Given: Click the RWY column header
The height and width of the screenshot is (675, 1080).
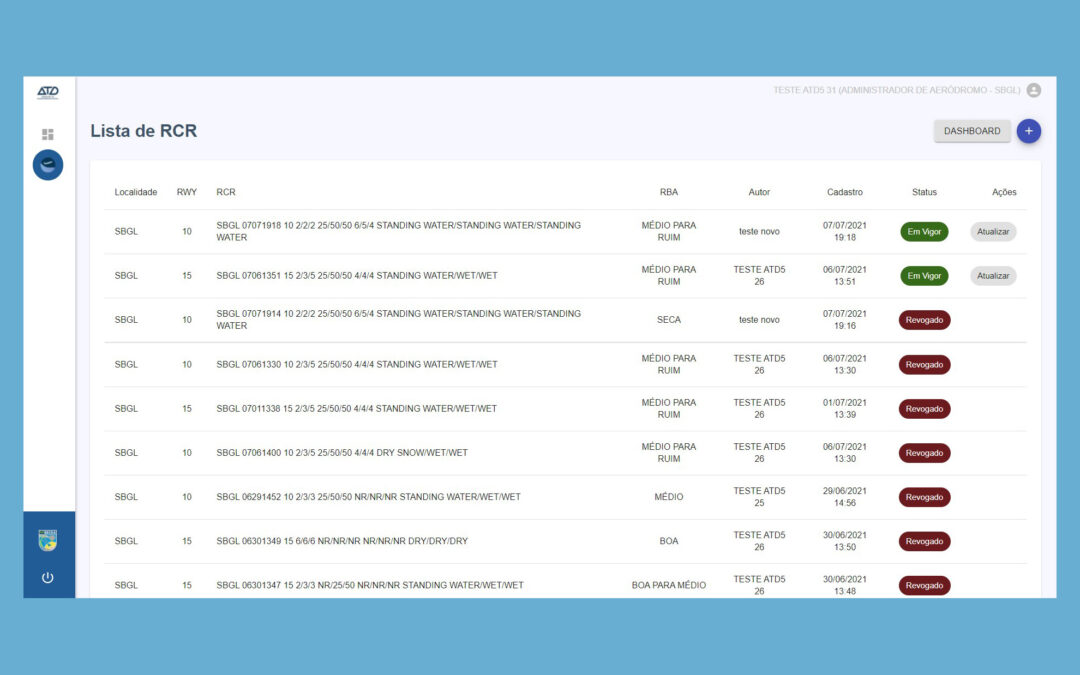Looking at the screenshot, I should pos(187,192).
